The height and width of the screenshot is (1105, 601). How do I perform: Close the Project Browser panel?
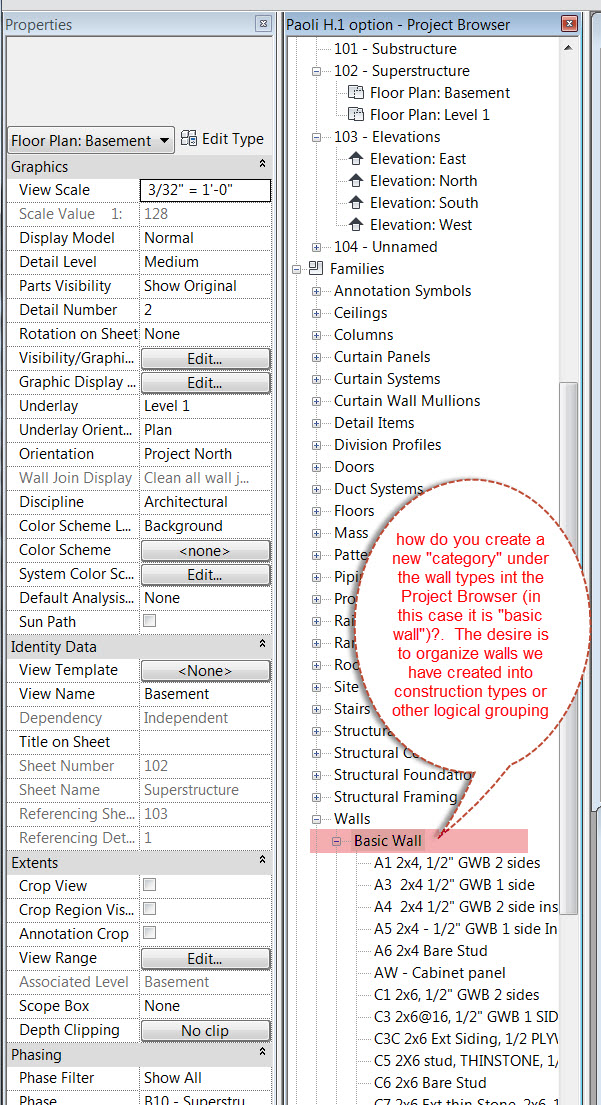[x=569, y=24]
